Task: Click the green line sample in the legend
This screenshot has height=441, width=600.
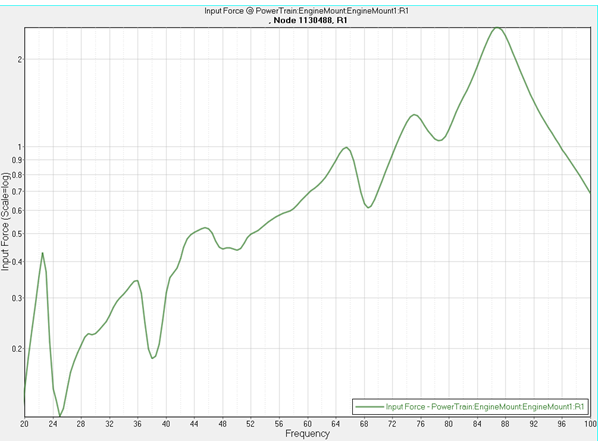Action: pyautogui.click(x=370, y=406)
